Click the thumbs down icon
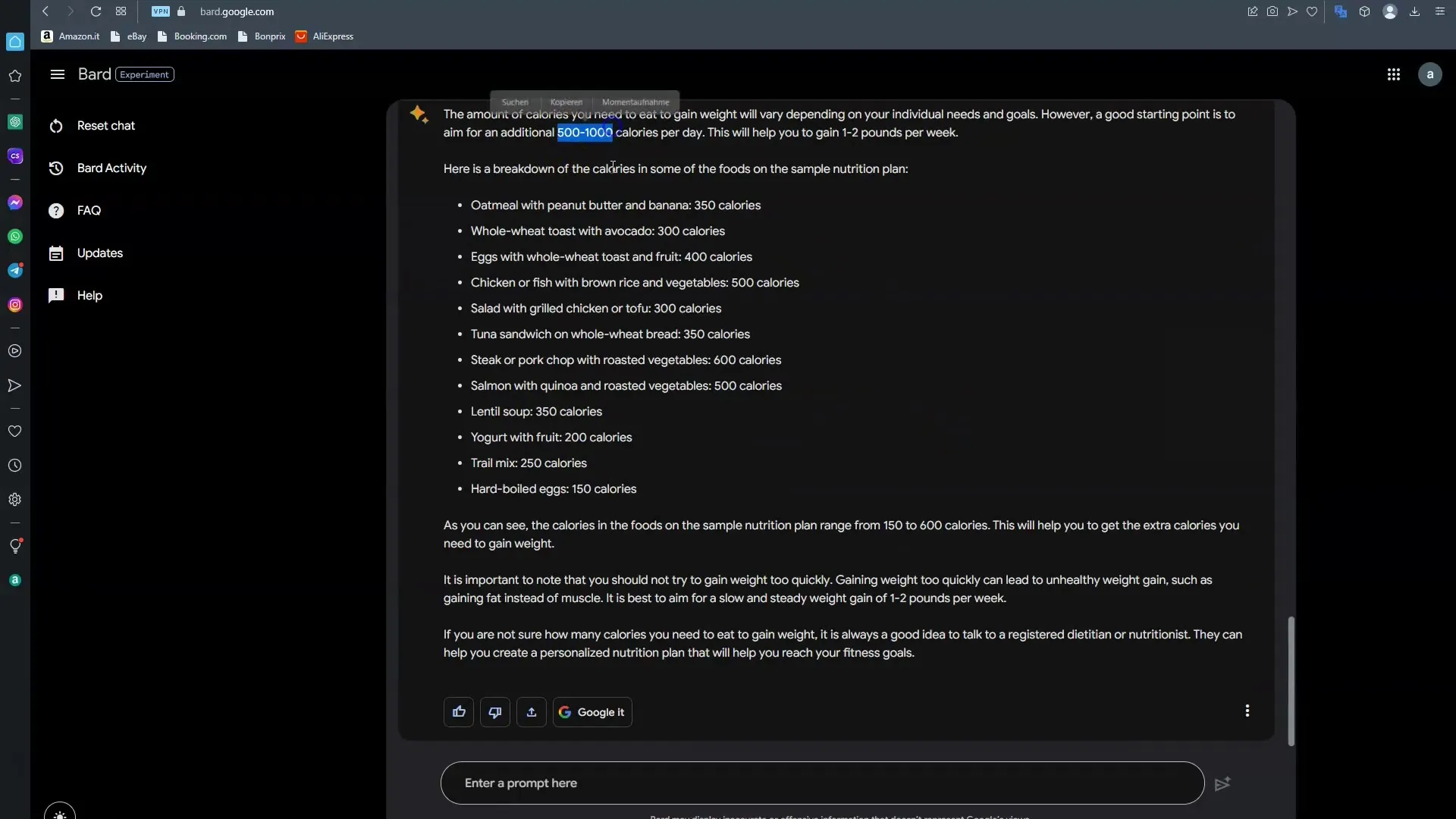Screen dimensions: 1456x819 coord(495,711)
